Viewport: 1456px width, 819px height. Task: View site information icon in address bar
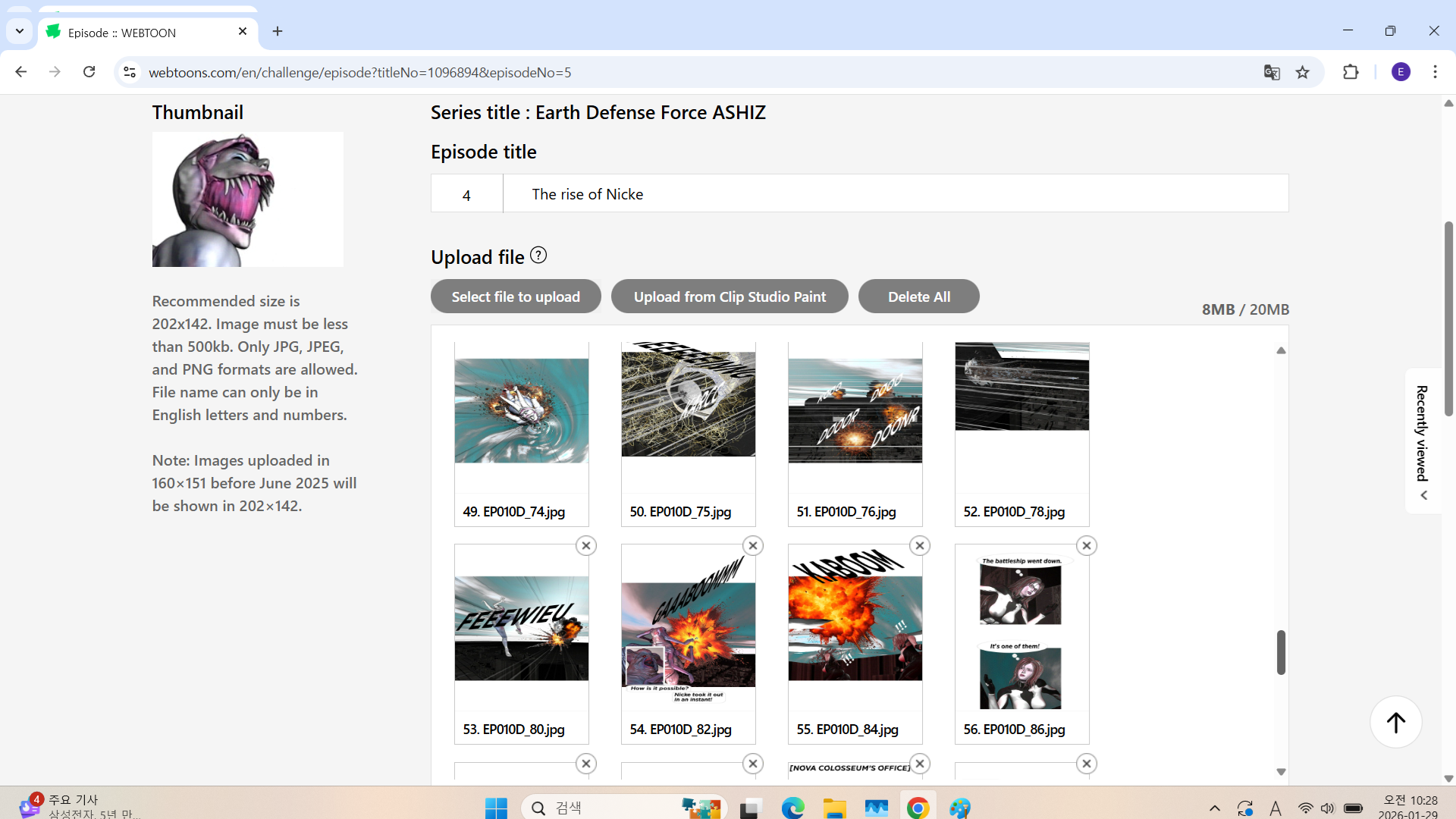(130, 72)
